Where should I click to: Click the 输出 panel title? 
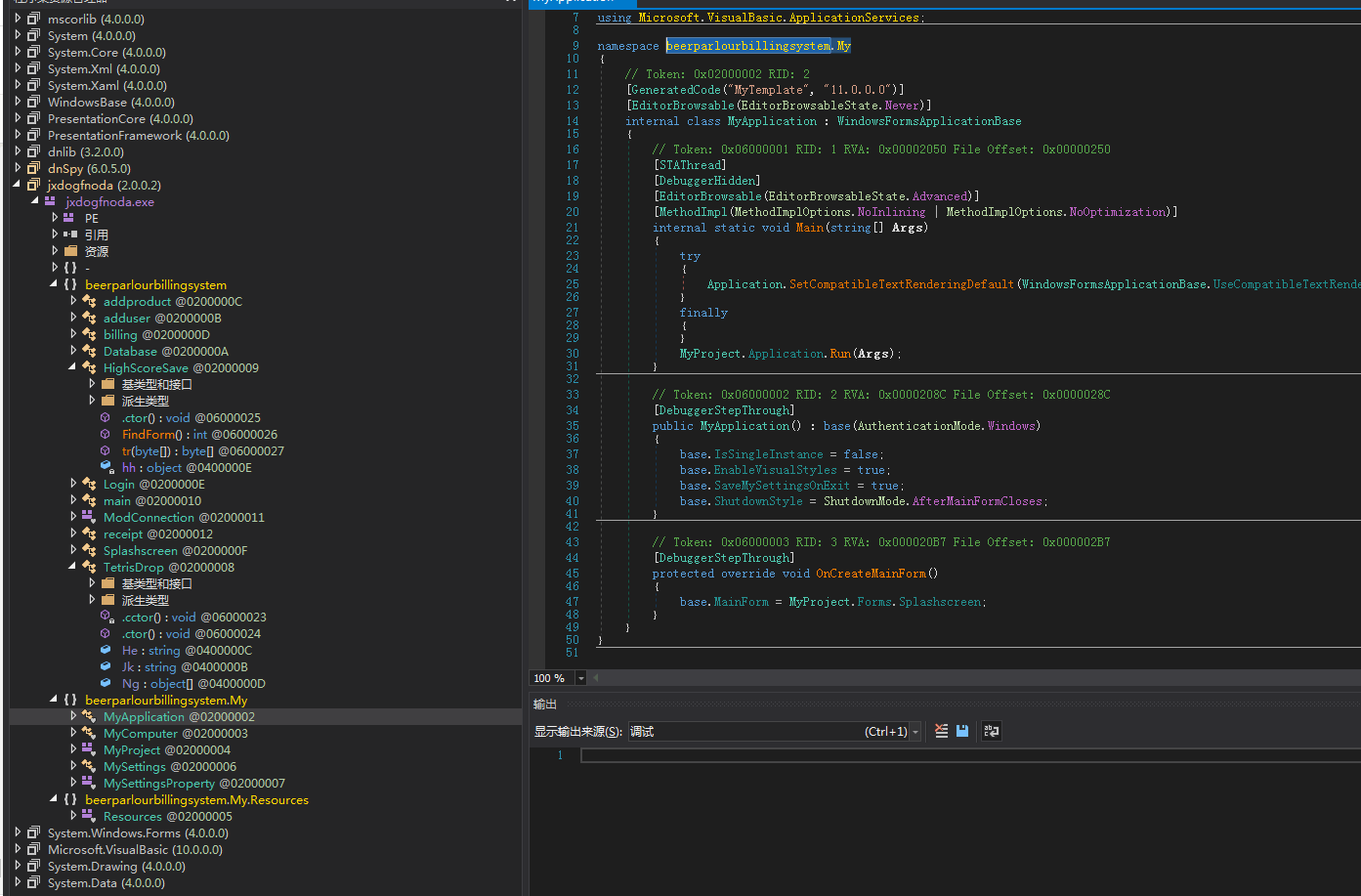click(545, 704)
